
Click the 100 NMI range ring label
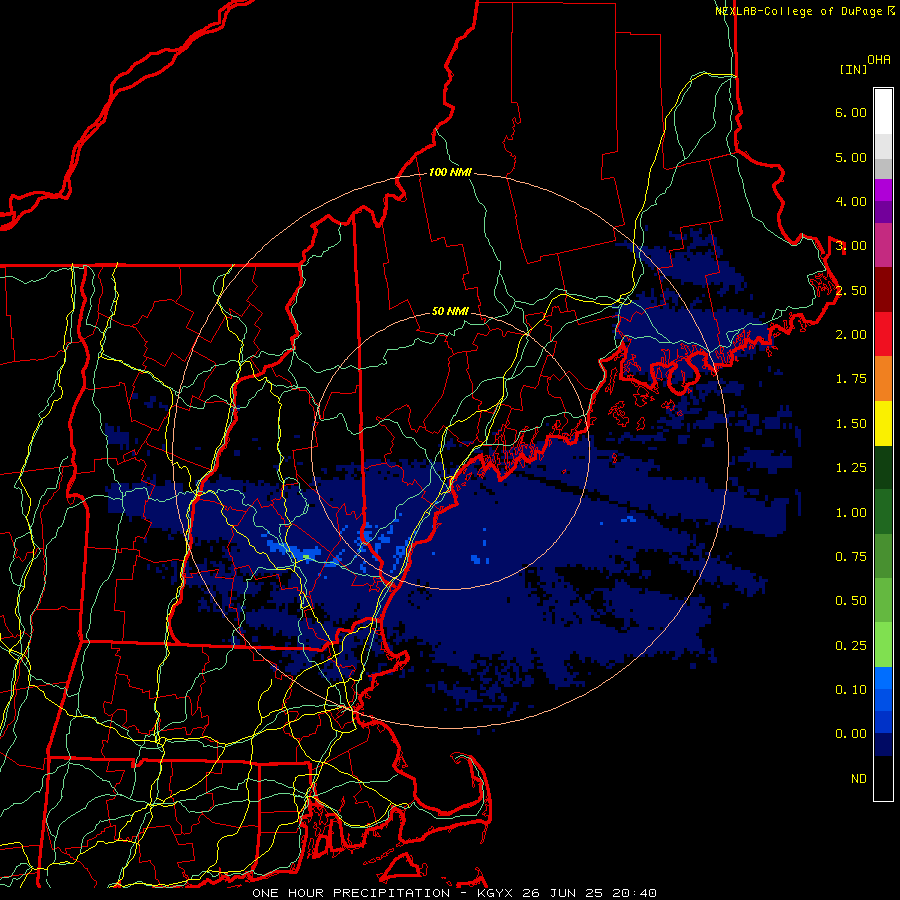click(450, 172)
